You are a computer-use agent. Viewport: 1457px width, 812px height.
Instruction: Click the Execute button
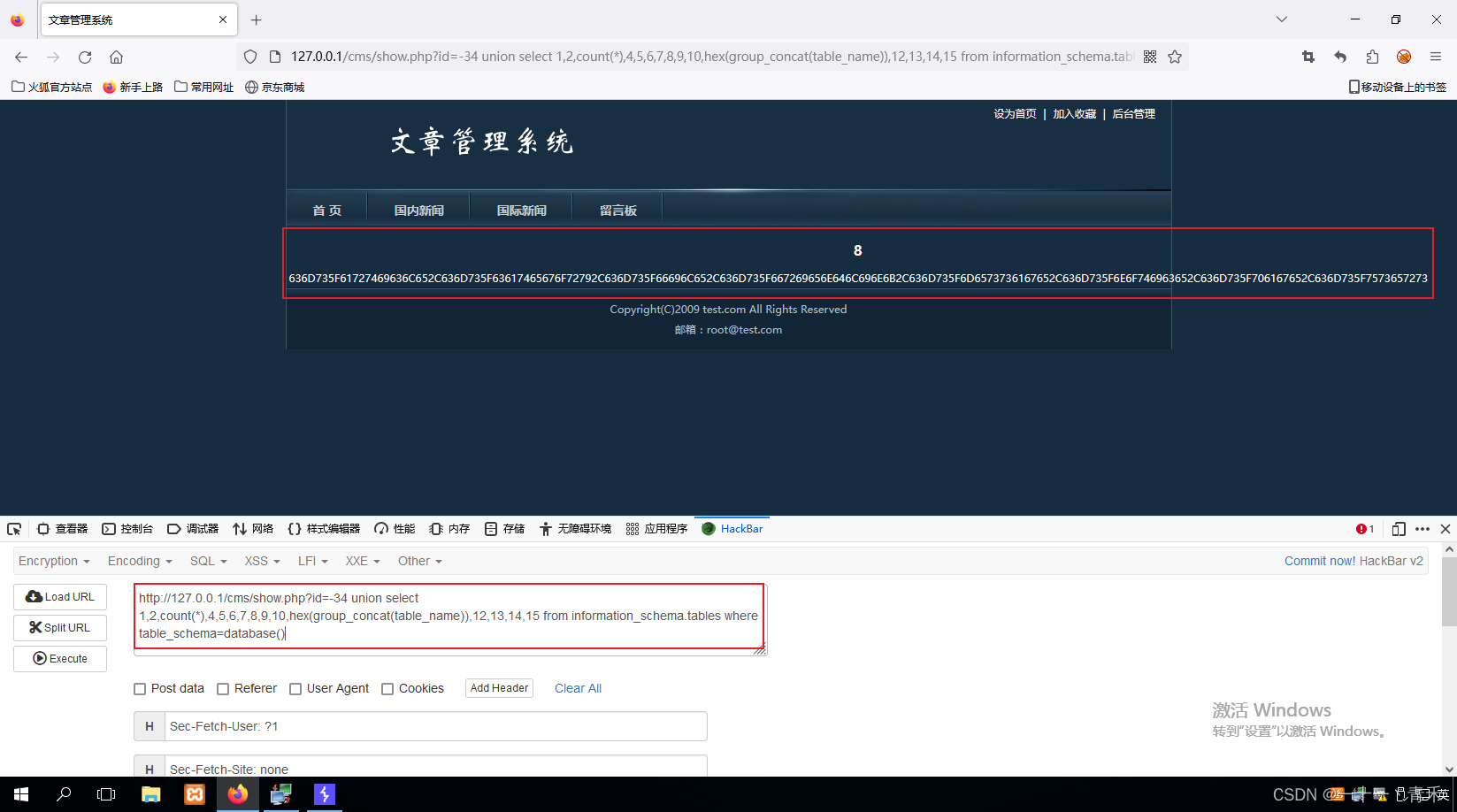60,659
